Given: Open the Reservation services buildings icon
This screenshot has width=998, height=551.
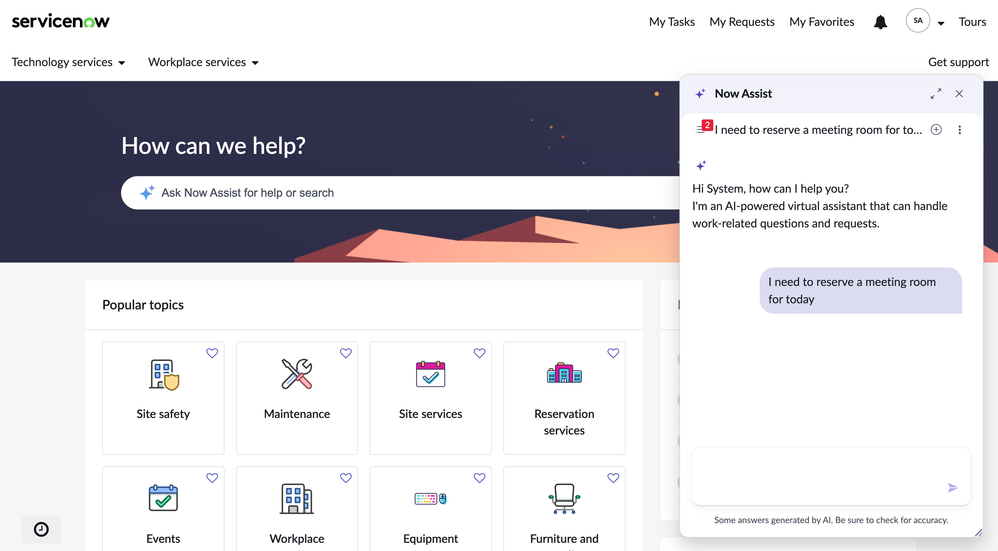Looking at the screenshot, I should click(564, 373).
